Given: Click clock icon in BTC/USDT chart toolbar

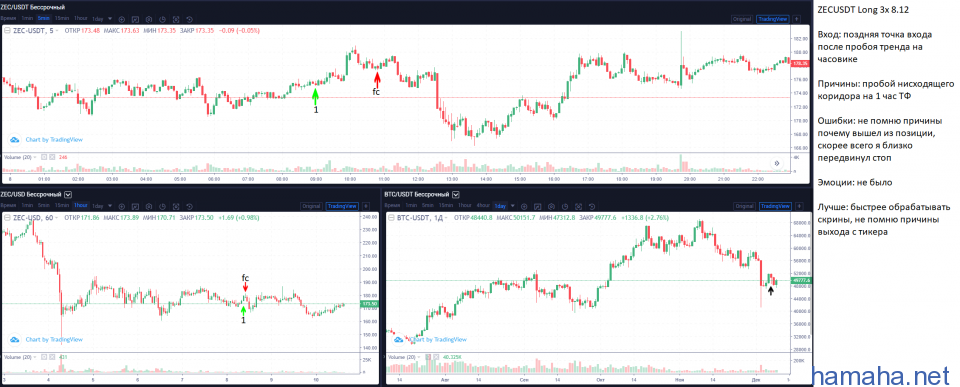Looking at the screenshot, I should pos(565,206).
